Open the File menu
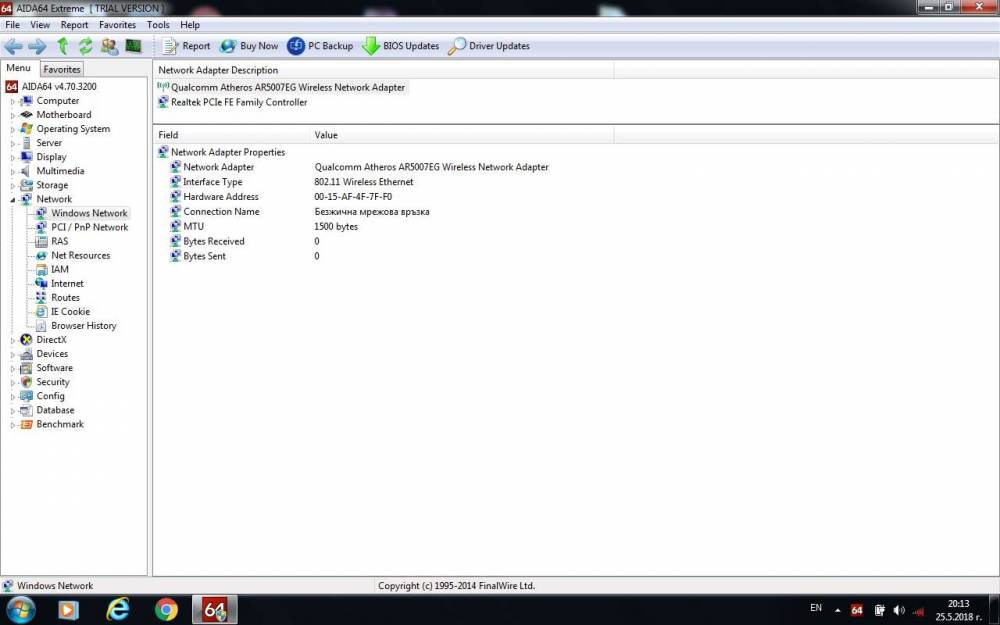The height and width of the screenshot is (625, 1000). point(12,25)
